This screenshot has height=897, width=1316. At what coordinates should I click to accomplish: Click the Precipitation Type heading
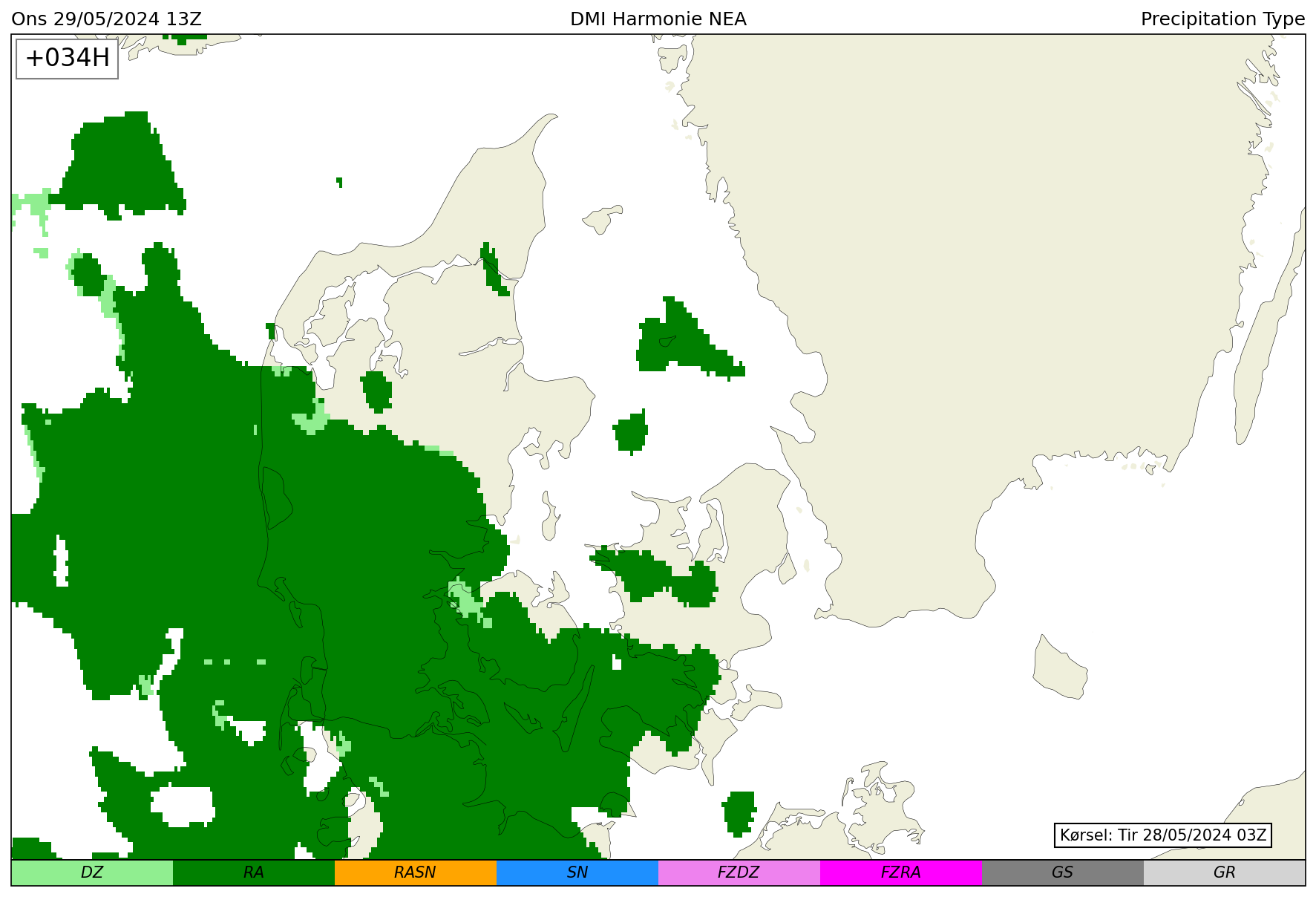(x=1222, y=19)
